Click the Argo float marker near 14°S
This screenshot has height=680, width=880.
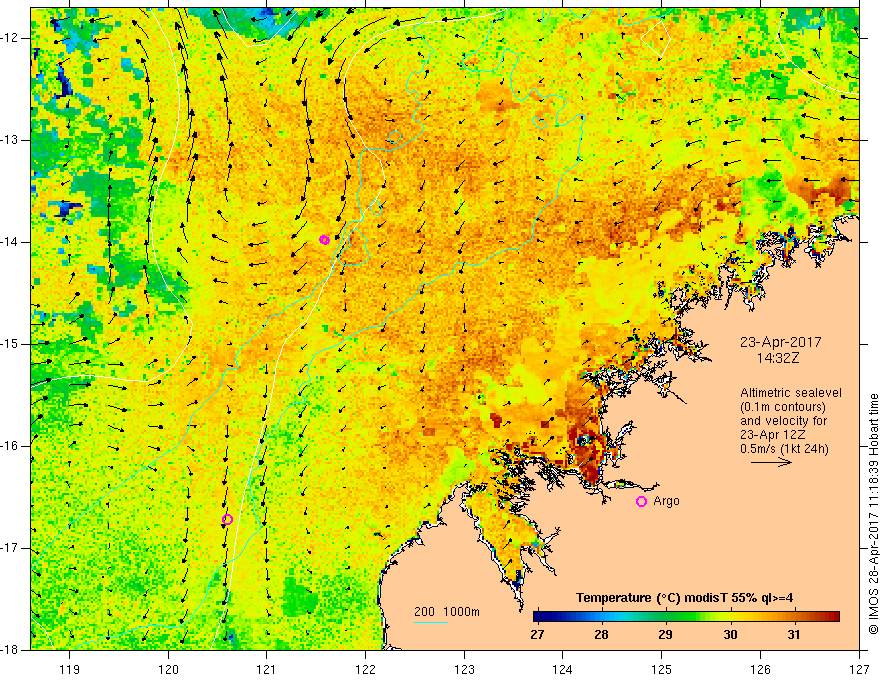[x=324, y=240]
